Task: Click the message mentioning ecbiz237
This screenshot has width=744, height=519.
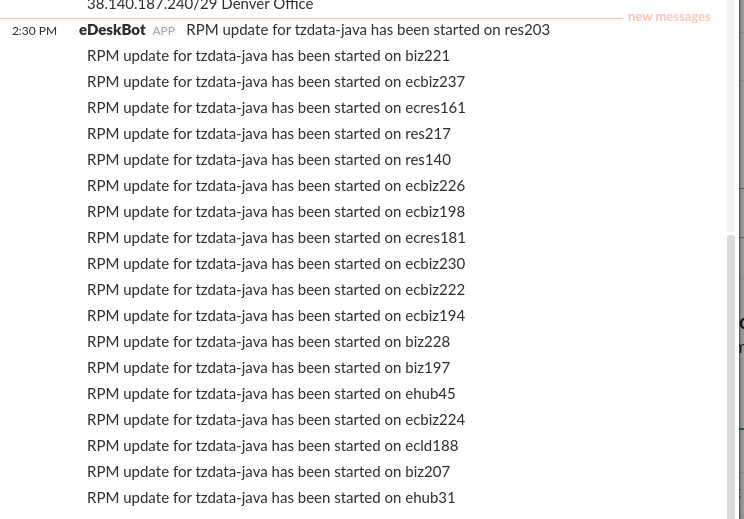Action: [x=275, y=82]
